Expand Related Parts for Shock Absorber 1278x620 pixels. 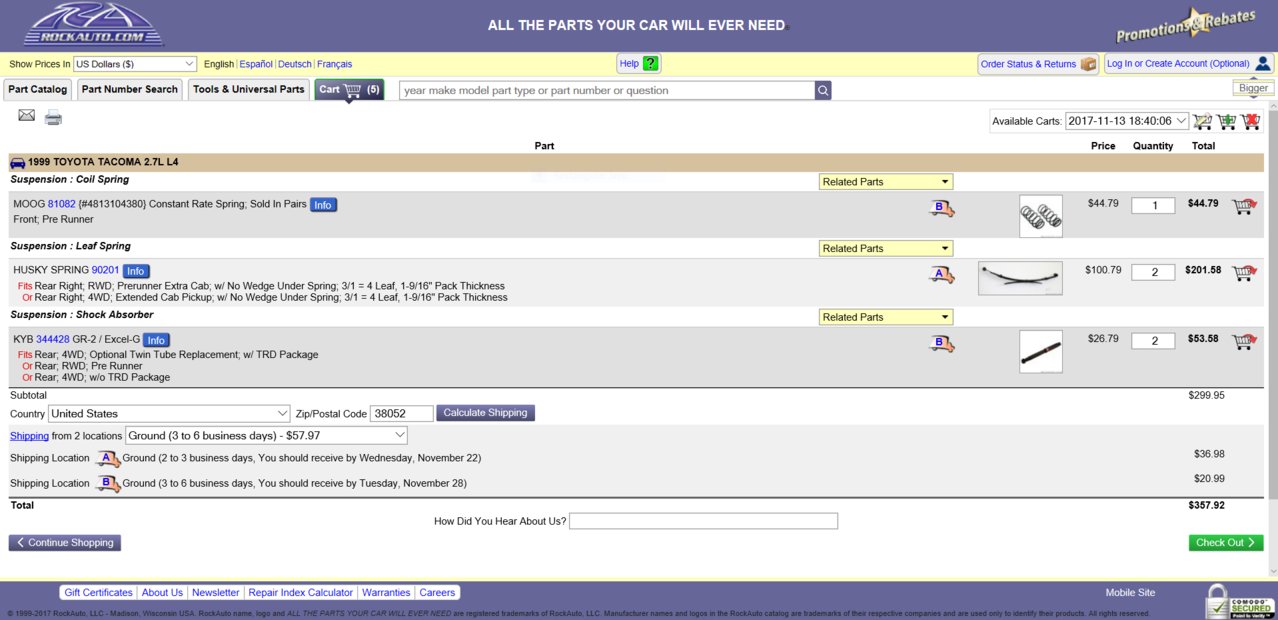(x=886, y=317)
